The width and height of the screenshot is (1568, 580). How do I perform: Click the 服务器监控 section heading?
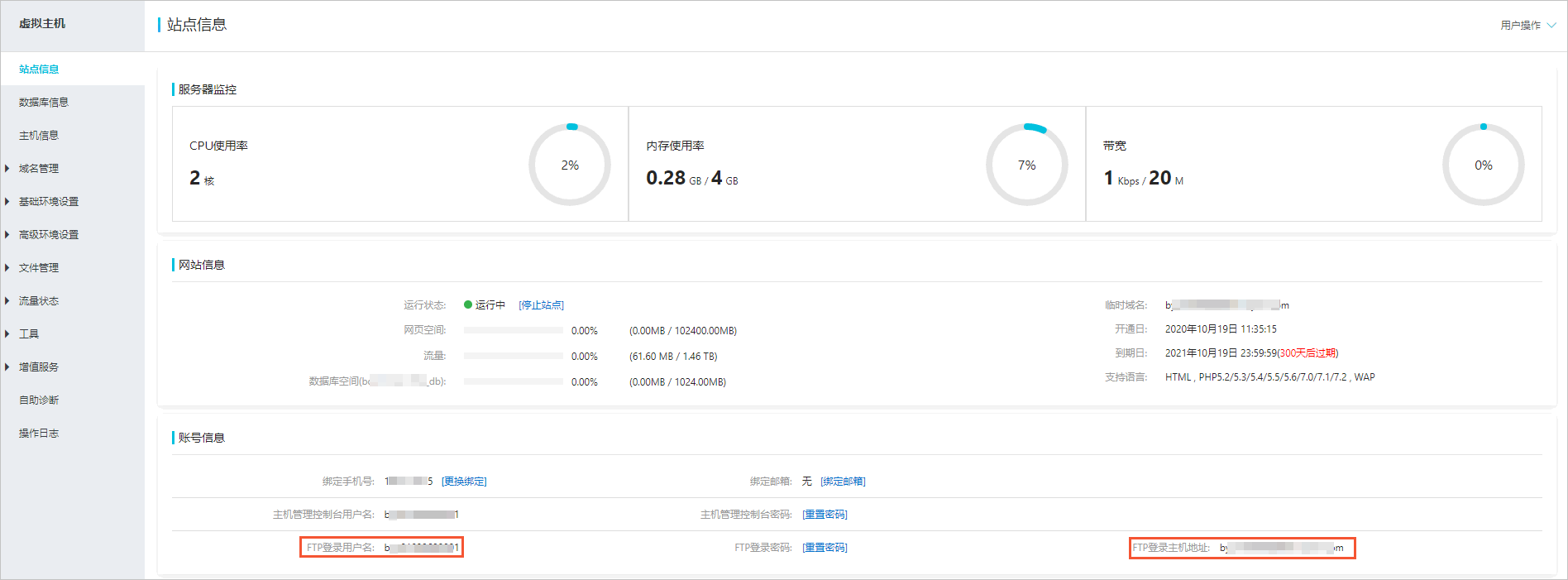[208, 89]
